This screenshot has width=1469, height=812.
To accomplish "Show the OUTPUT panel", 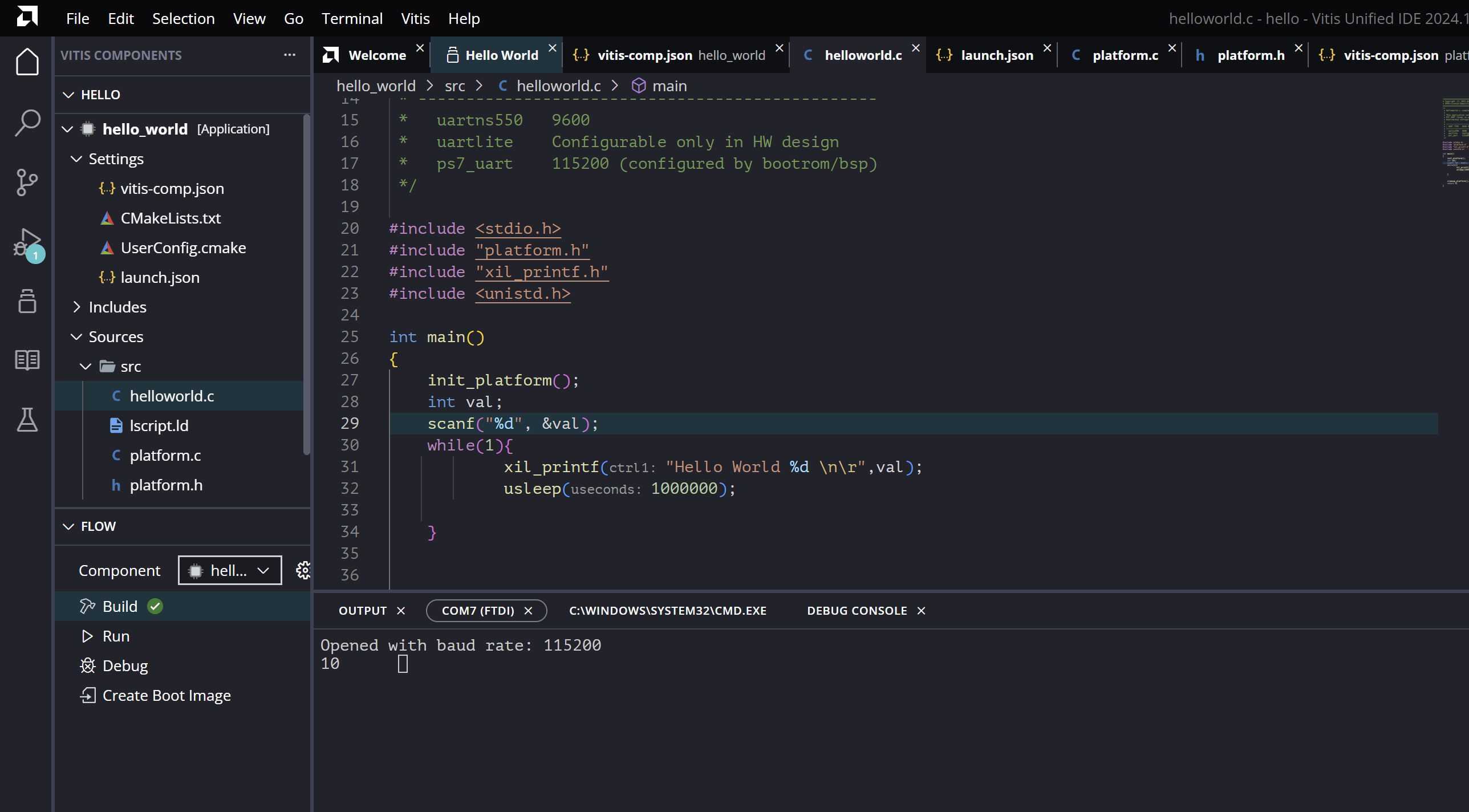I will coord(363,611).
